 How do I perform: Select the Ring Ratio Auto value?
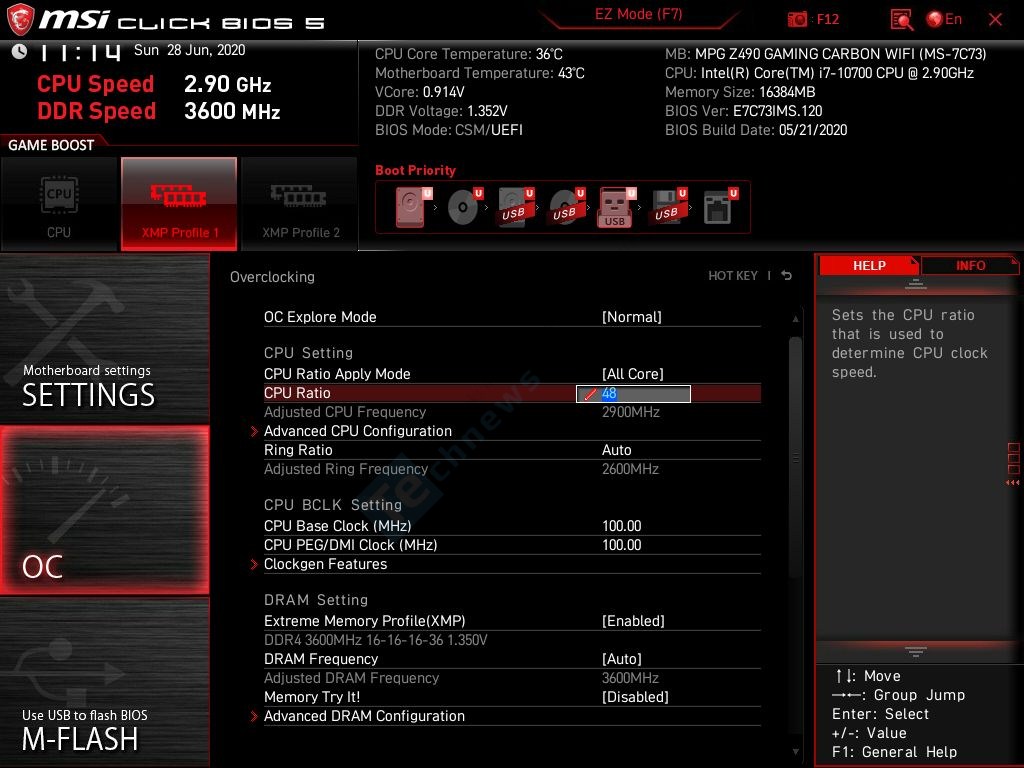616,450
